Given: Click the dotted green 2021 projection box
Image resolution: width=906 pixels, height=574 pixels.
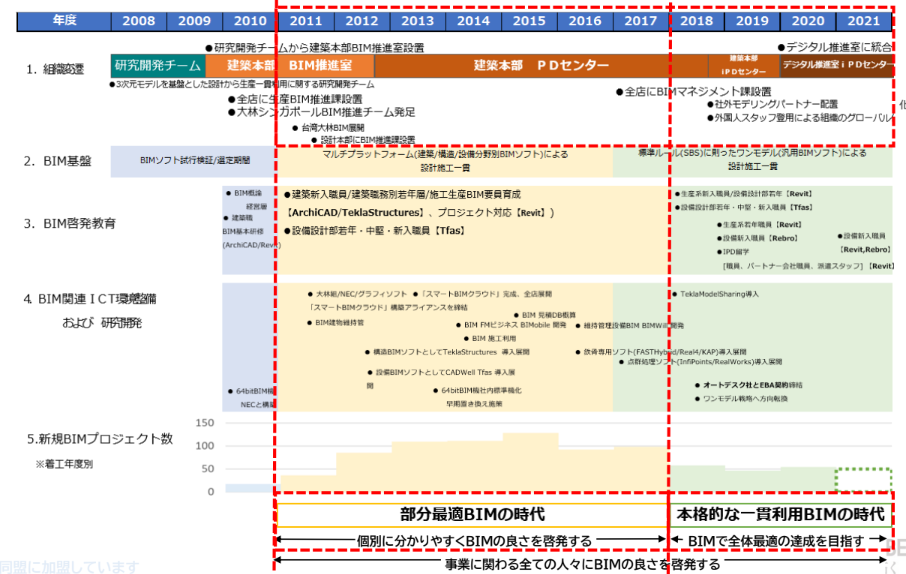Looking at the screenshot, I should tap(863, 480).
